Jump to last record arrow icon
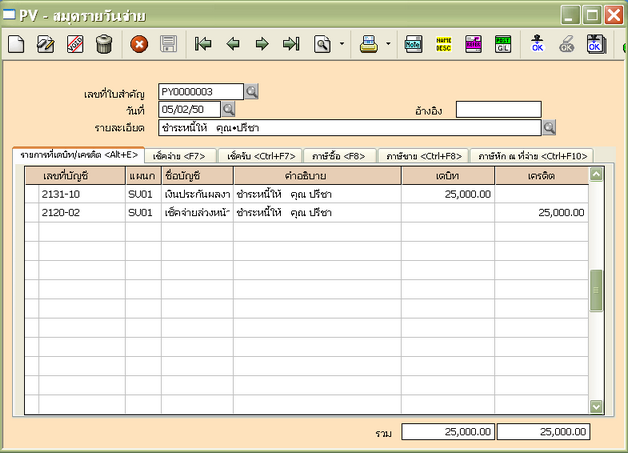The height and width of the screenshot is (453, 628). pyautogui.click(x=291, y=44)
